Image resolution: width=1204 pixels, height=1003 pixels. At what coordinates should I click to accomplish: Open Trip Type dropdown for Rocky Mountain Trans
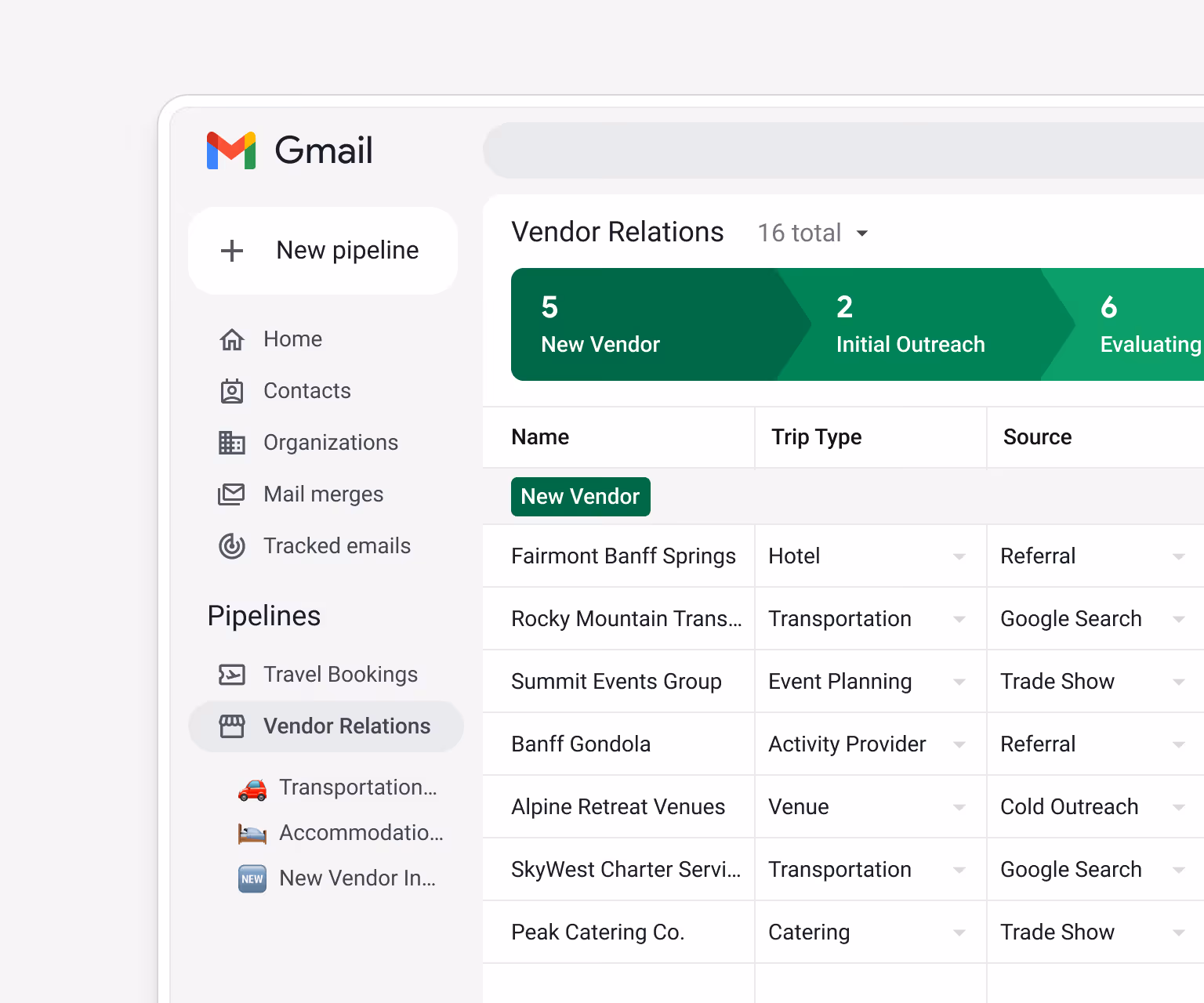[959, 619]
